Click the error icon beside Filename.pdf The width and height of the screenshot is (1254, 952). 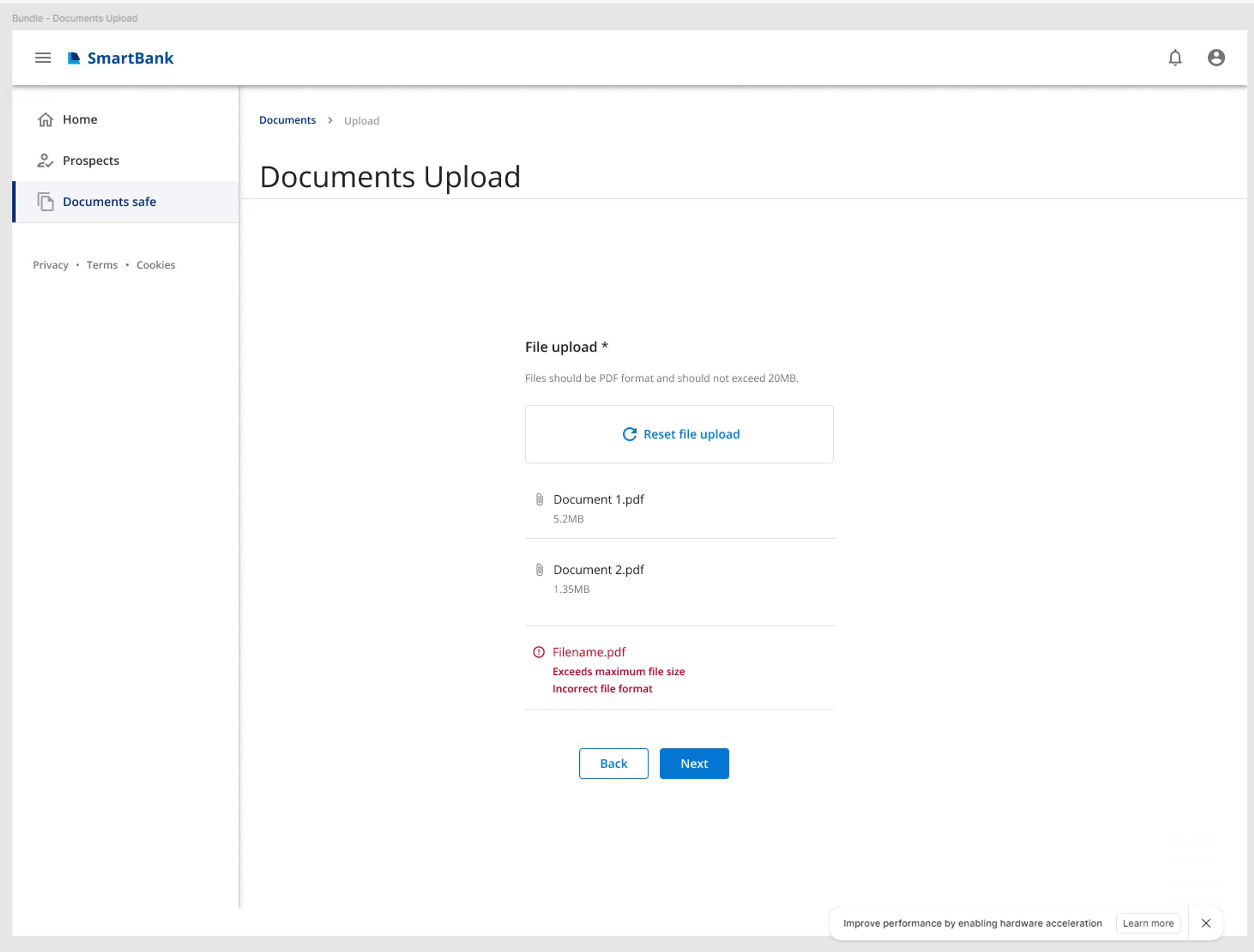pyautogui.click(x=539, y=652)
